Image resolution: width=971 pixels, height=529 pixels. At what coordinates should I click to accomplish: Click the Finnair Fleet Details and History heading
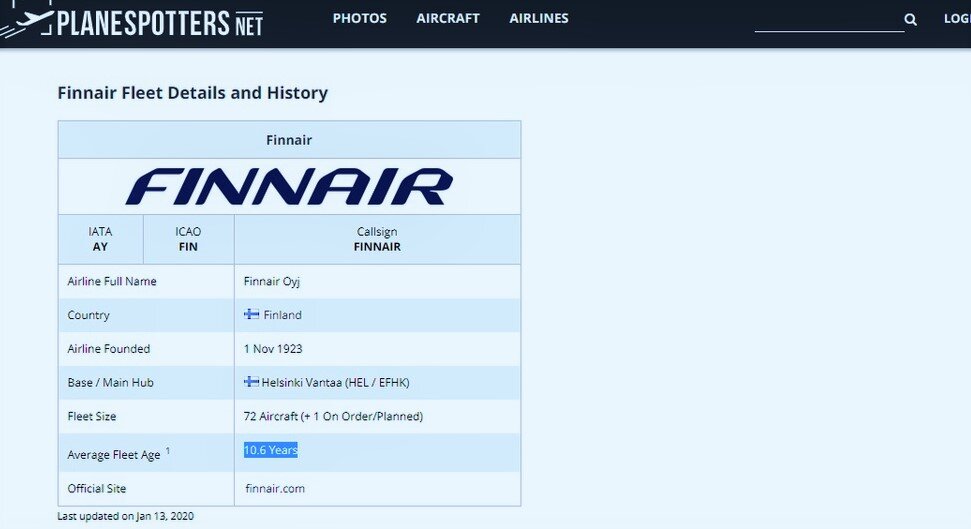pyautogui.click(x=193, y=93)
